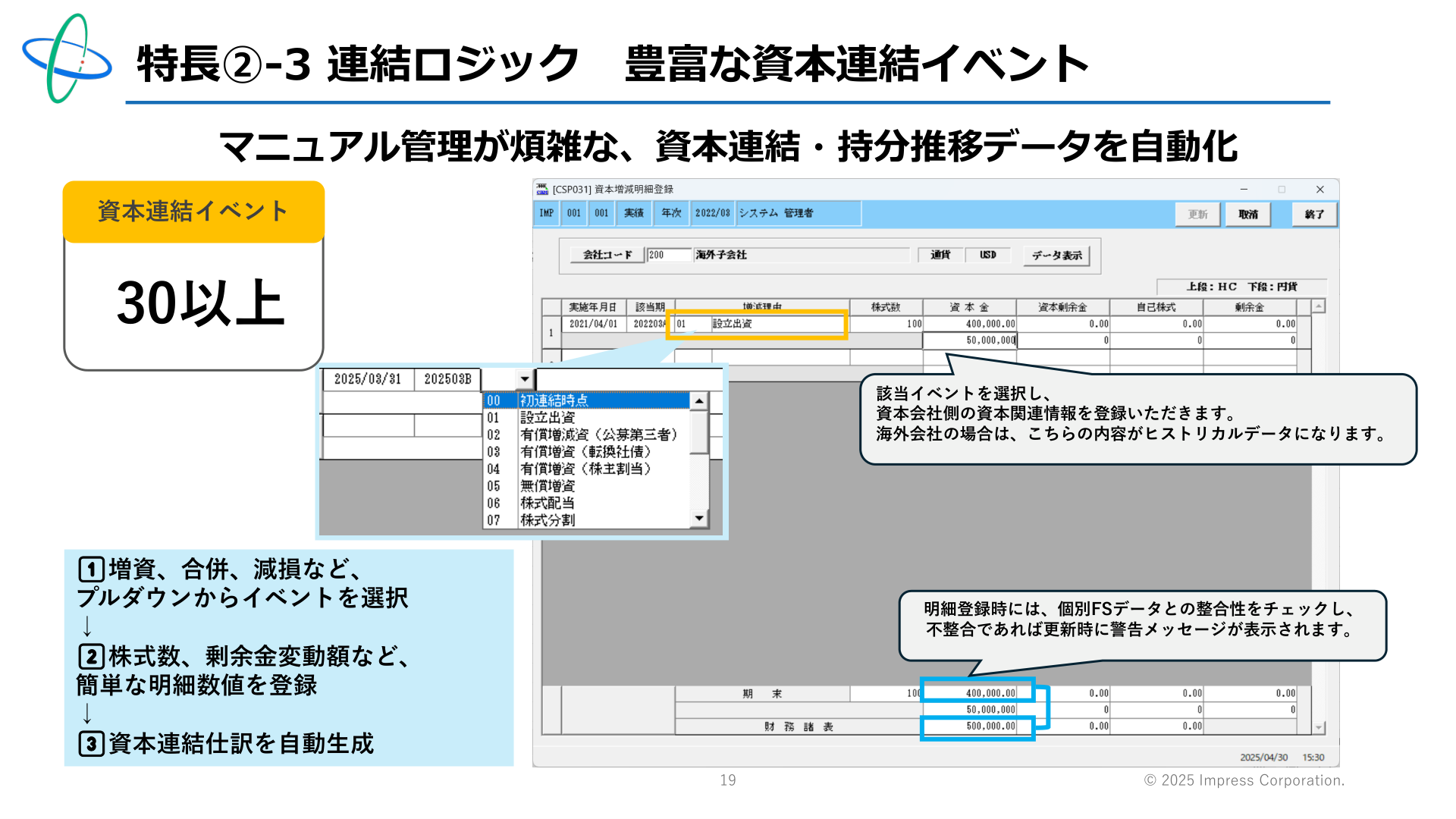Click row 1's 資本金 cell 400,000.00
The image size is (1456, 819).
point(970,324)
